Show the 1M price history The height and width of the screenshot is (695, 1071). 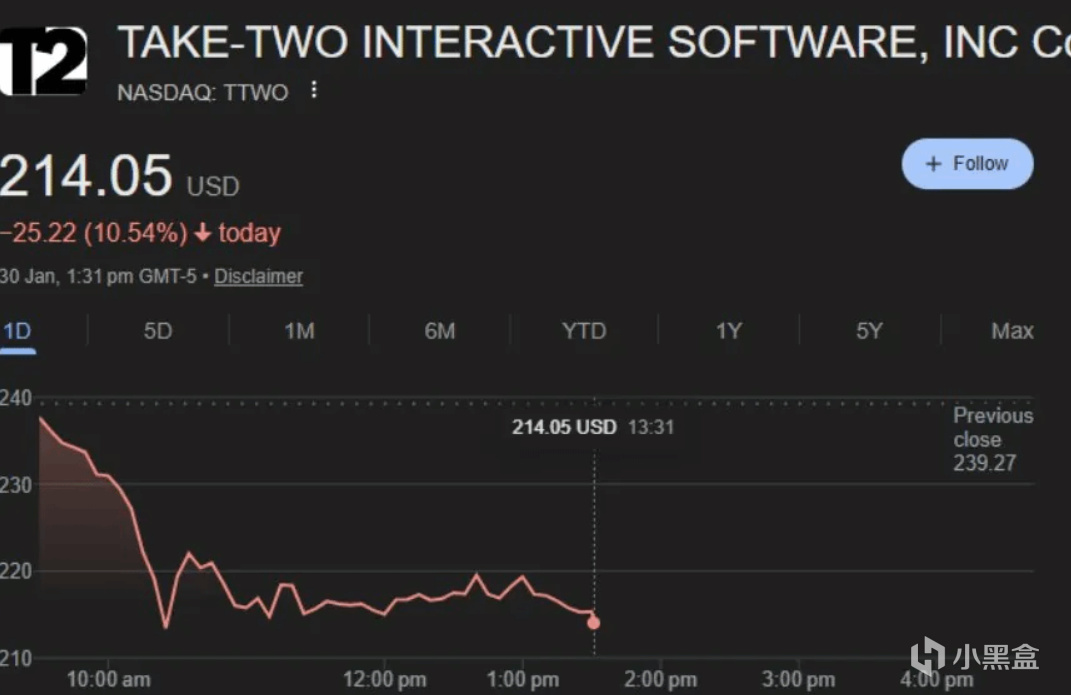(x=299, y=331)
